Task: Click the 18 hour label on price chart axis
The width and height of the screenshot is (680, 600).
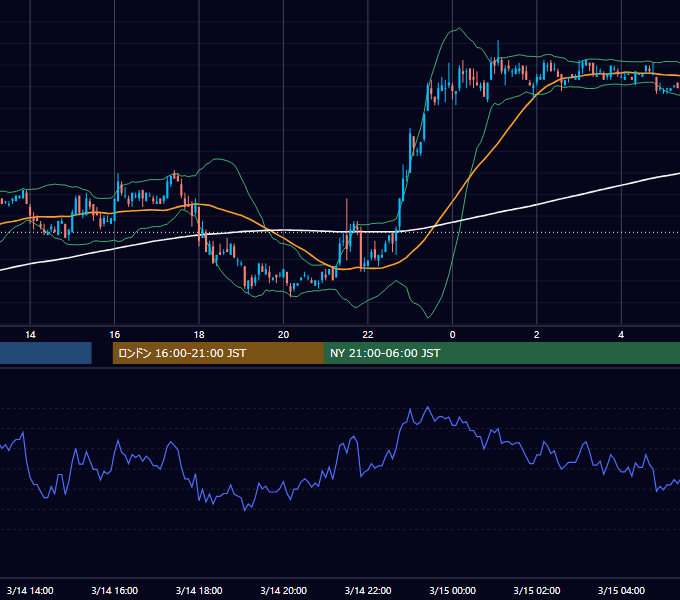Action: pos(199,335)
